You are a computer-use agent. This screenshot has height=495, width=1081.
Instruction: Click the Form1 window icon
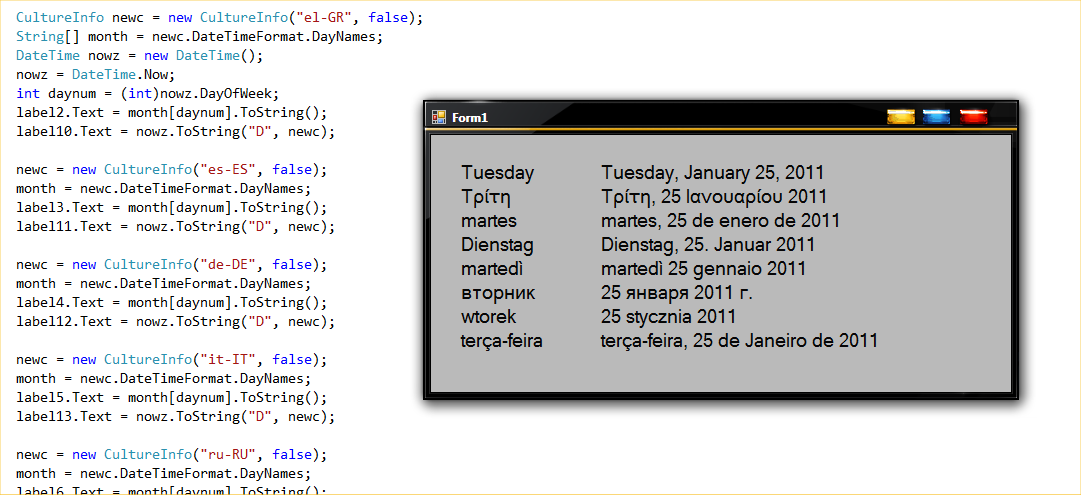pyautogui.click(x=438, y=117)
